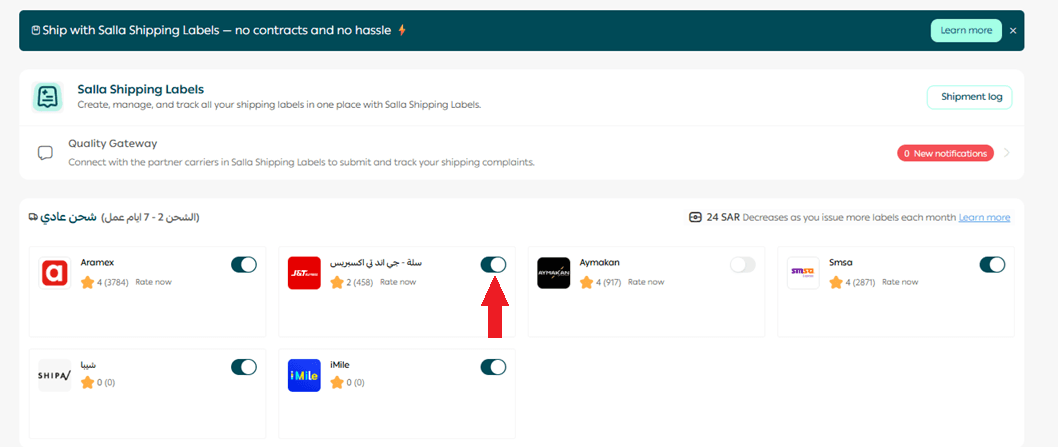Click the Quality Gateway chat icon
Viewport: 1058px width, 447px height.
click(x=45, y=153)
